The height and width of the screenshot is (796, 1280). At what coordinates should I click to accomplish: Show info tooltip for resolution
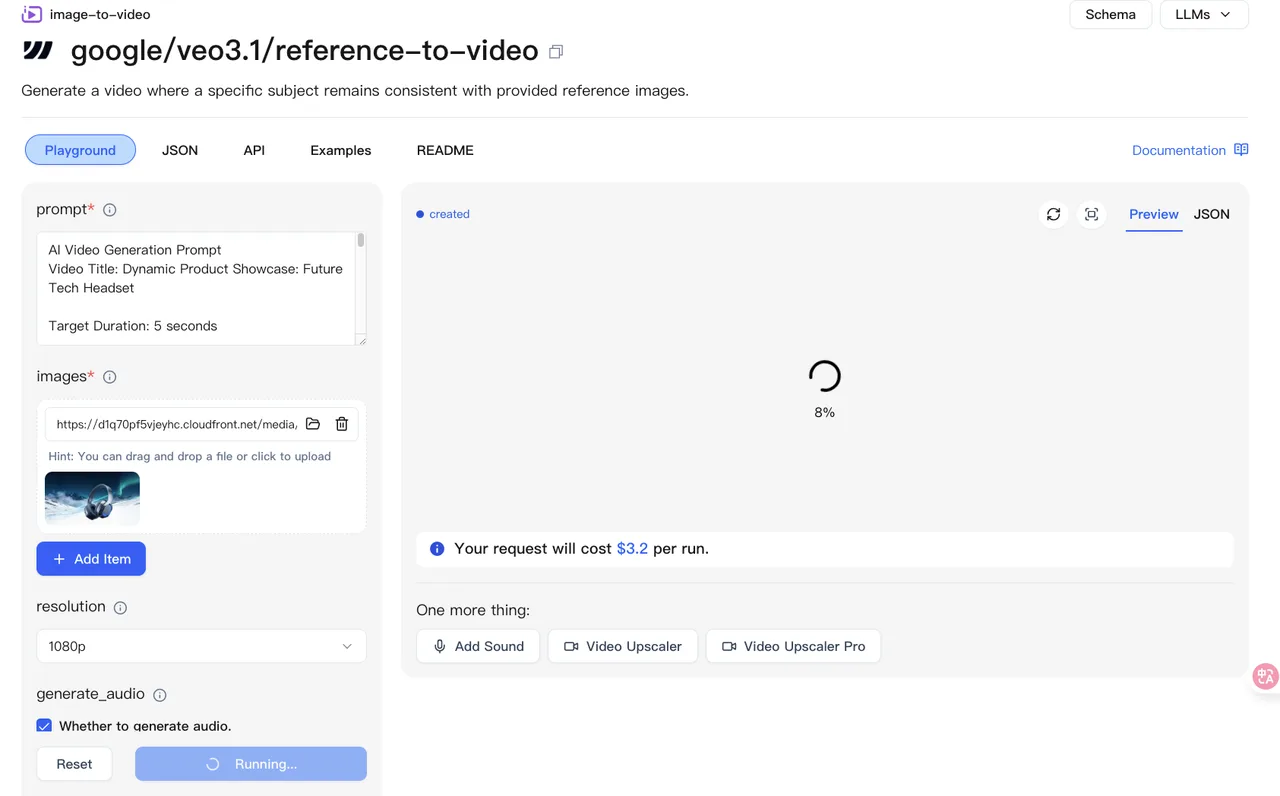(x=120, y=608)
